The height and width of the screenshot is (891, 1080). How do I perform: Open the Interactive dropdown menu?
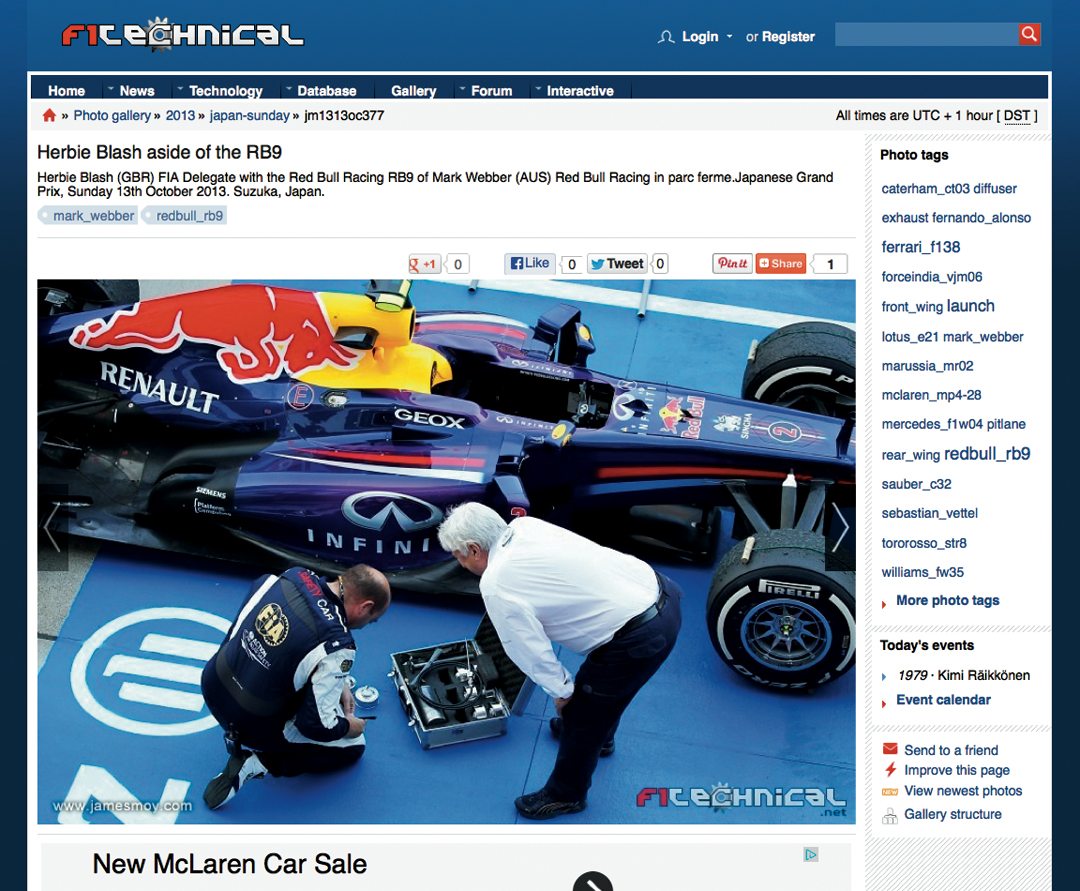click(x=580, y=90)
